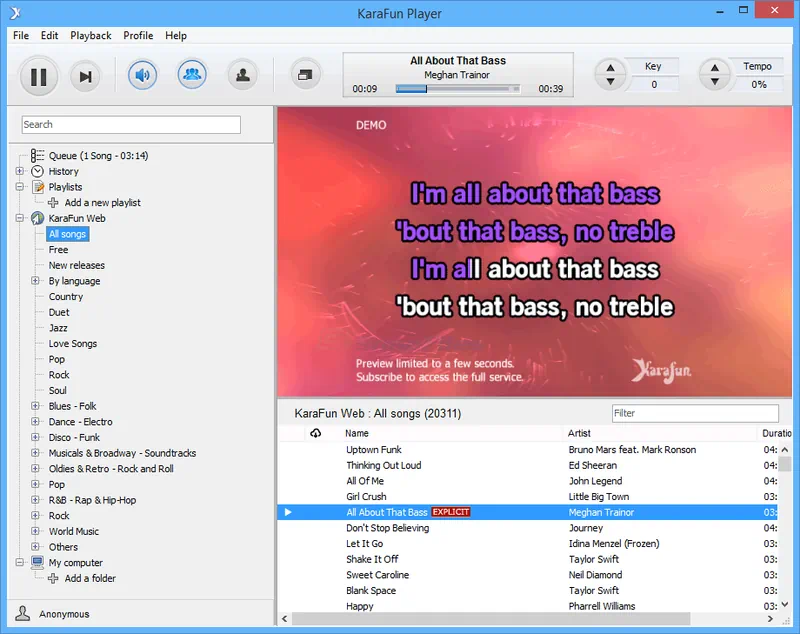The height and width of the screenshot is (634, 800).
Task: Sort the song list by Artist column
Action: (579, 433)
